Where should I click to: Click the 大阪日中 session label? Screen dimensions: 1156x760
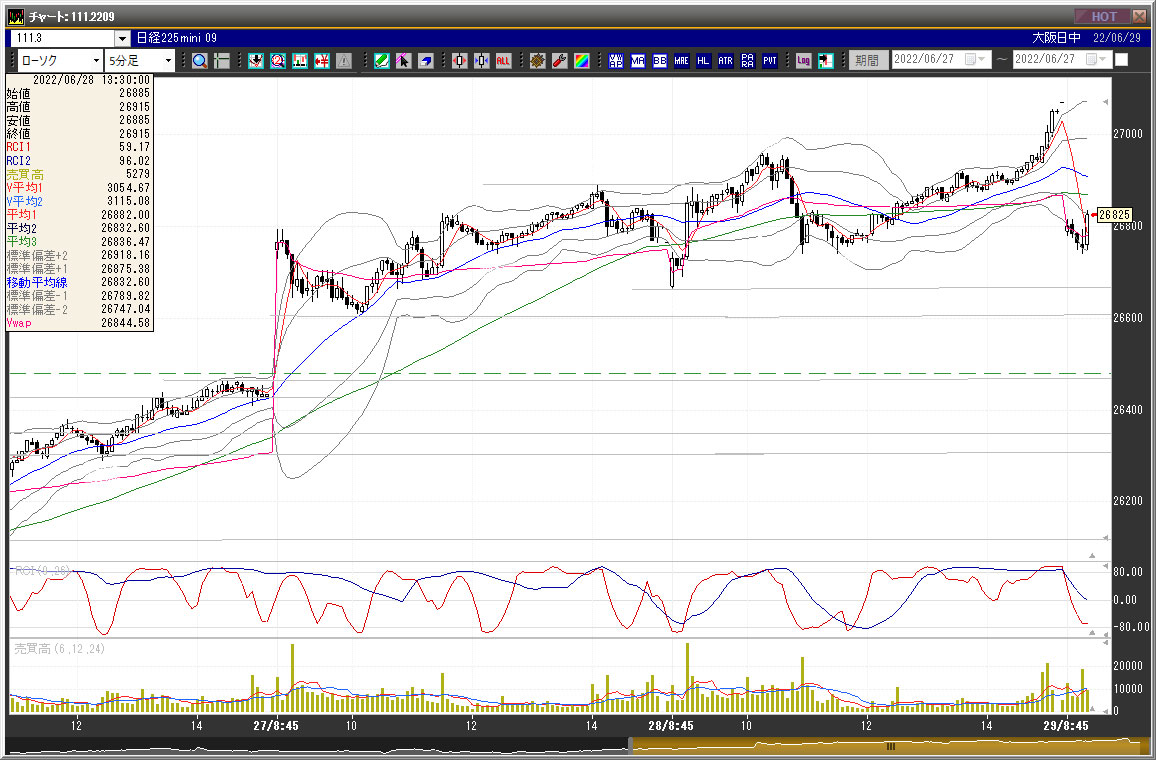coord(1056,38)
